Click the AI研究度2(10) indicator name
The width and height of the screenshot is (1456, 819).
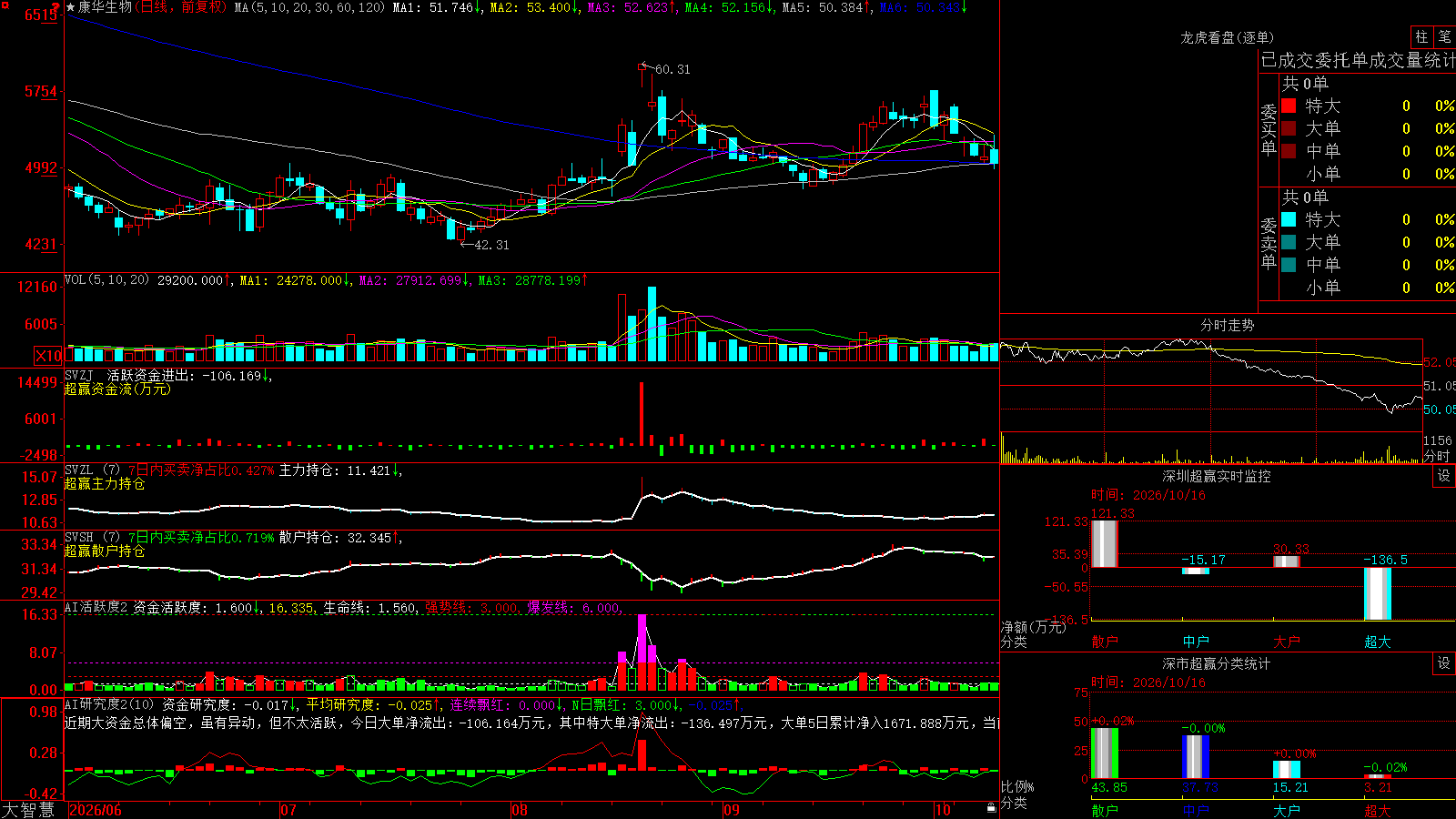click(109, 704)
